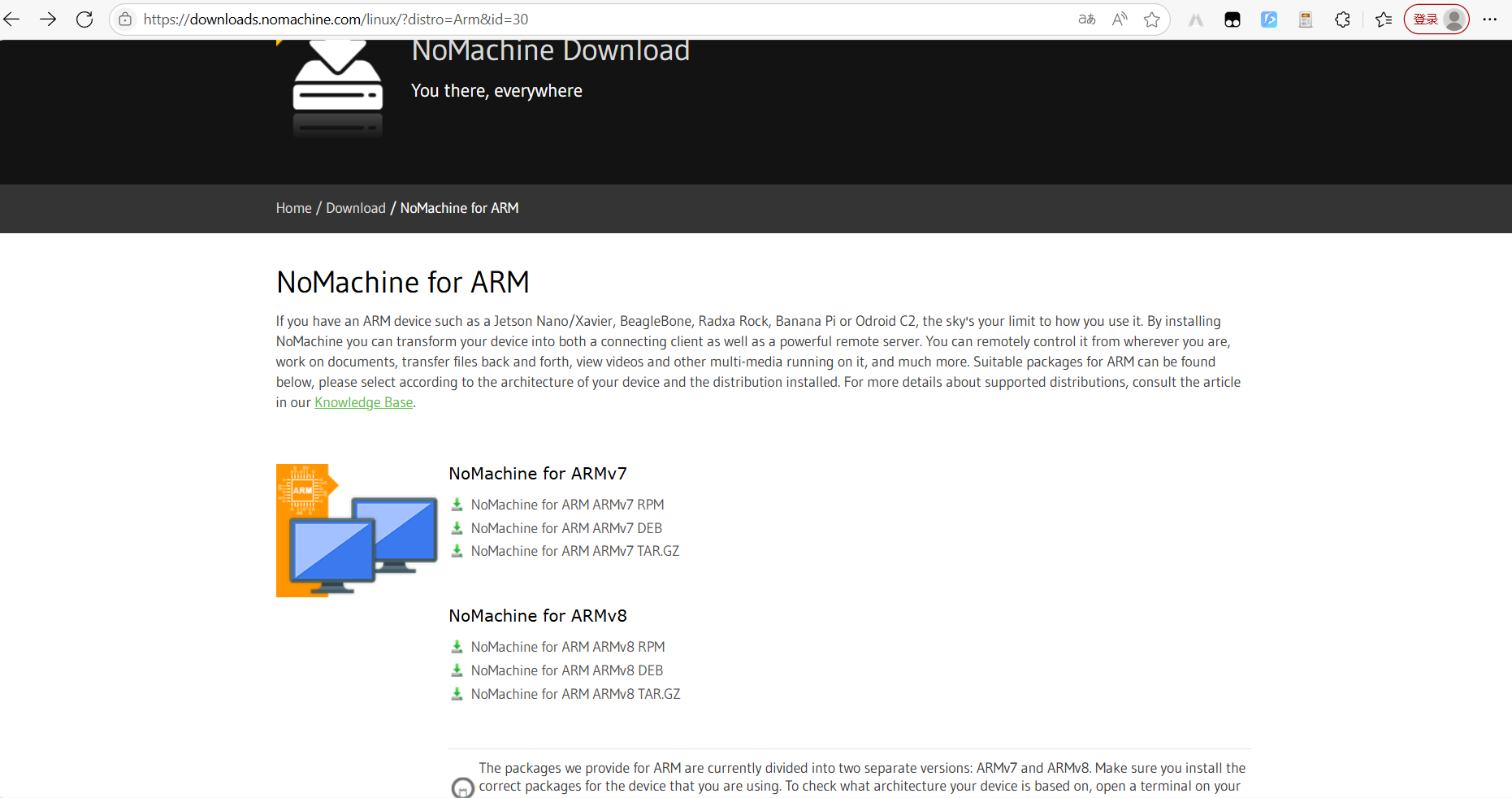Click the NoMachine for ARMv7 heading
This screenshot has width=1512, height=798.
click(x=538, y=474)
